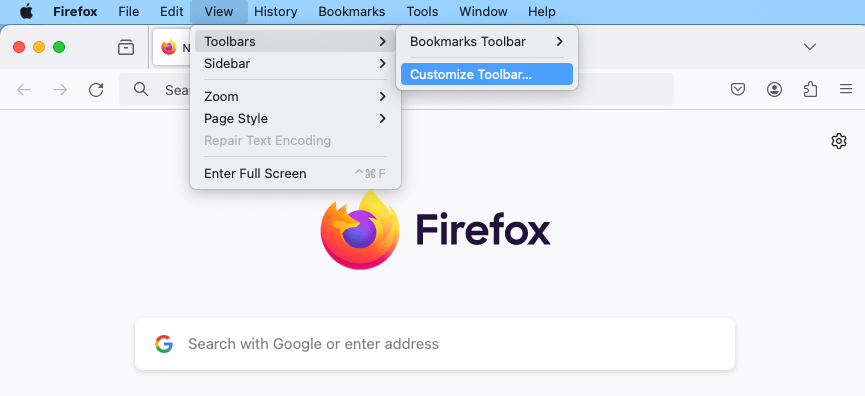Open the Extensions puzzle icon
Image resolution: width=865 pixels, height=396 pixels.
[810, 89]
